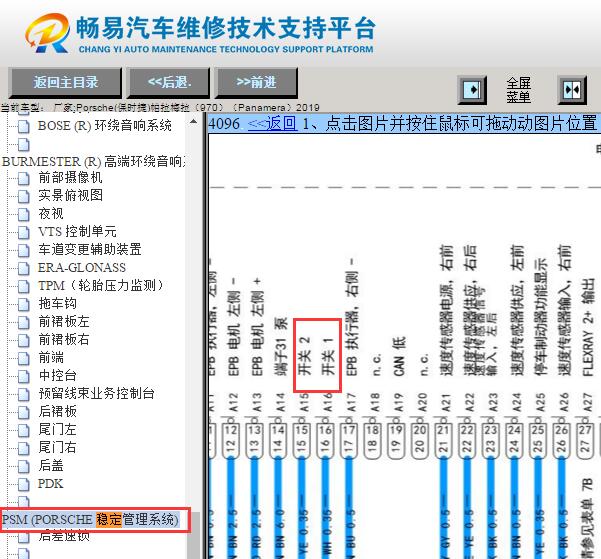This screenshot has height=559, width=601.
Task: Open BOSE (R) 环绕音响系统 tree item
Action: (105, 126)
